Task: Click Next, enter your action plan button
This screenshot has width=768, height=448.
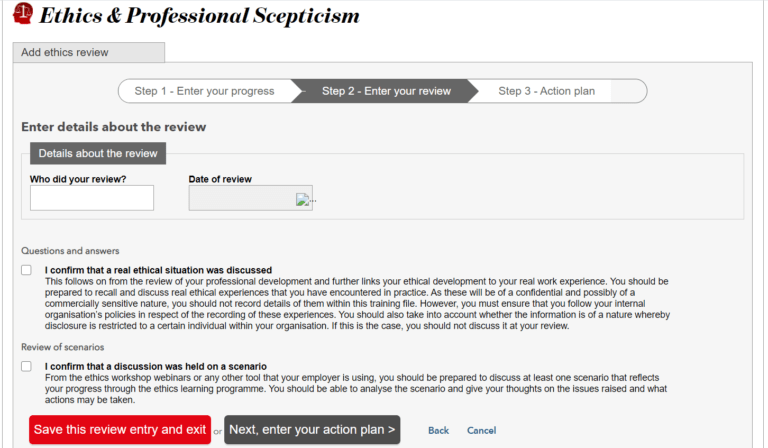Action: [x=312, y=430]
